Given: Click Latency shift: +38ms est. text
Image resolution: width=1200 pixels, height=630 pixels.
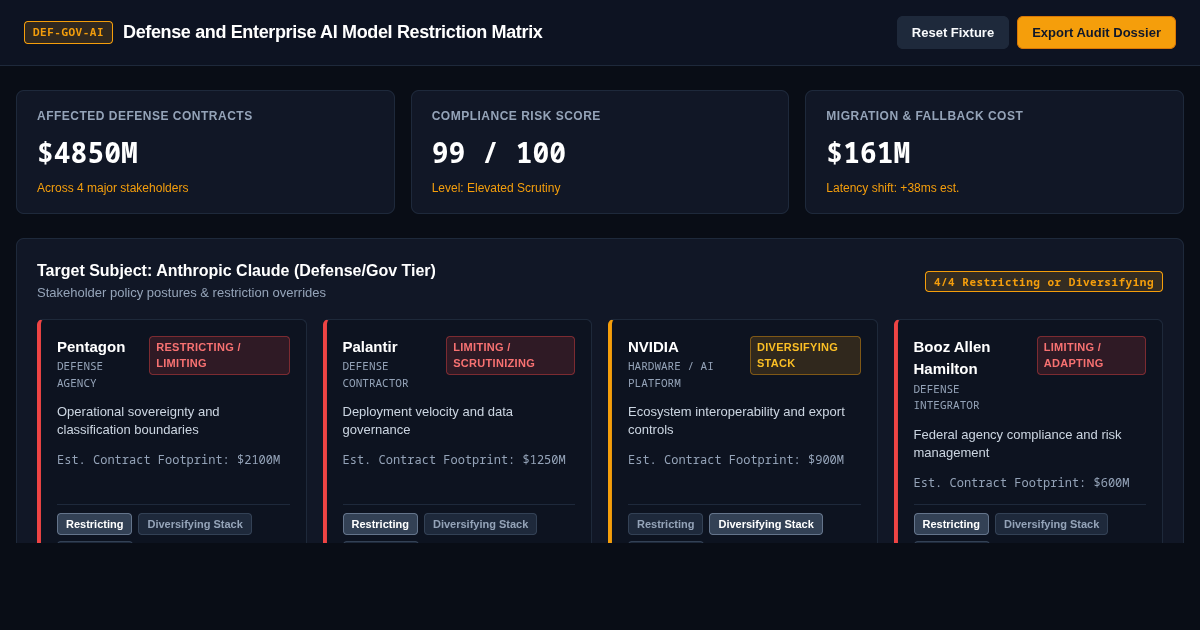Looking at the screenshot, I should point(892,188).
